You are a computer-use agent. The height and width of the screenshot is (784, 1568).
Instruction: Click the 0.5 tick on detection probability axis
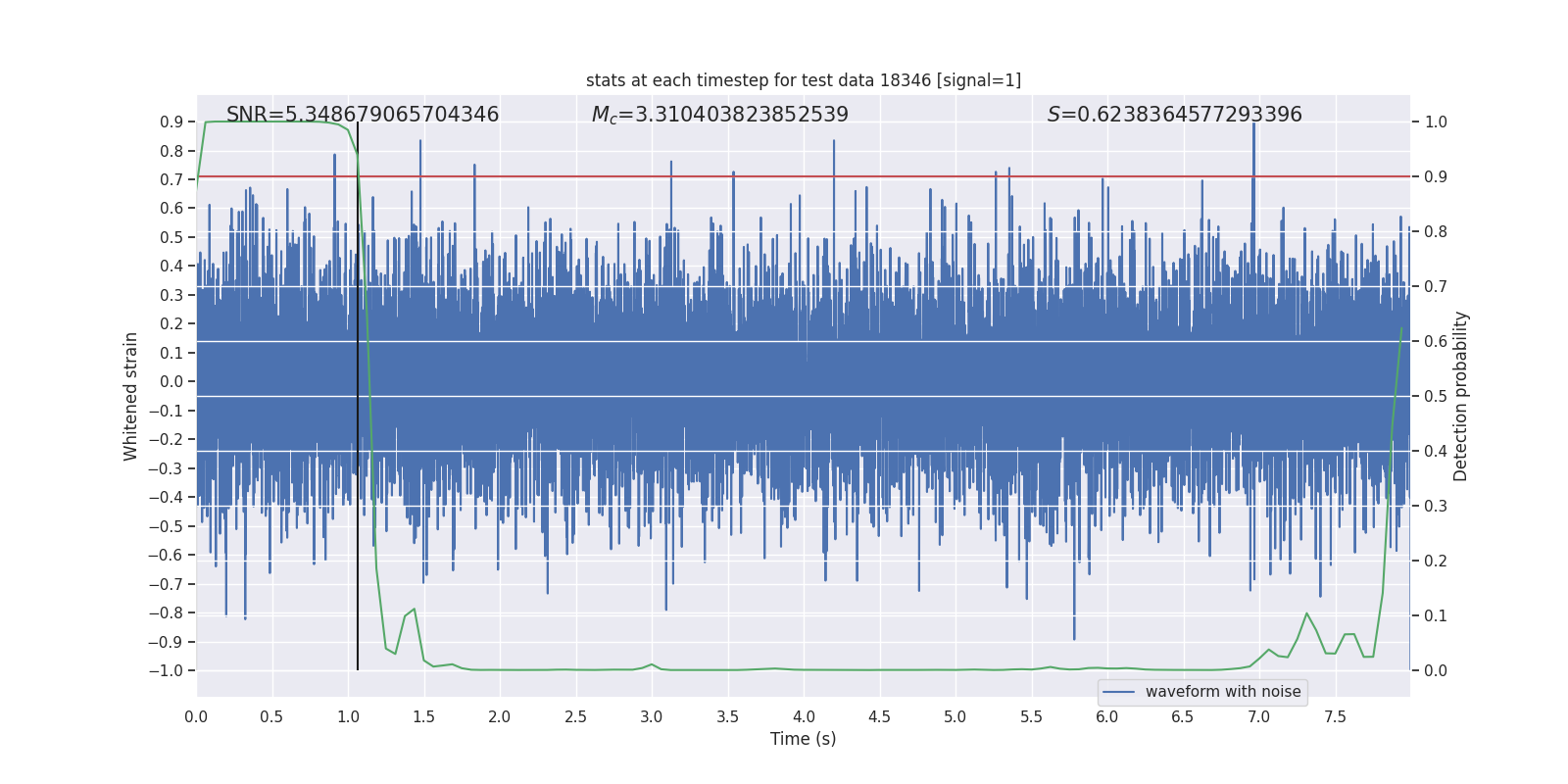[1436, 397]
